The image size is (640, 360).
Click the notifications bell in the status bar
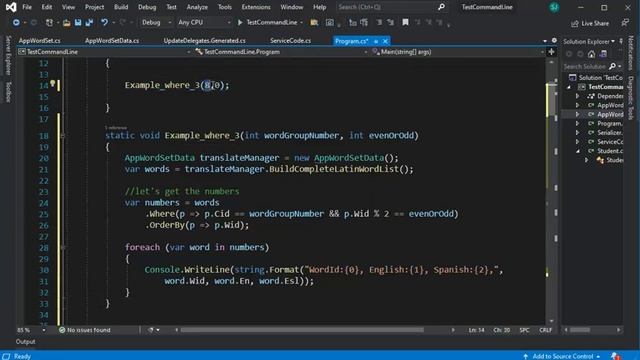point(616,356)
